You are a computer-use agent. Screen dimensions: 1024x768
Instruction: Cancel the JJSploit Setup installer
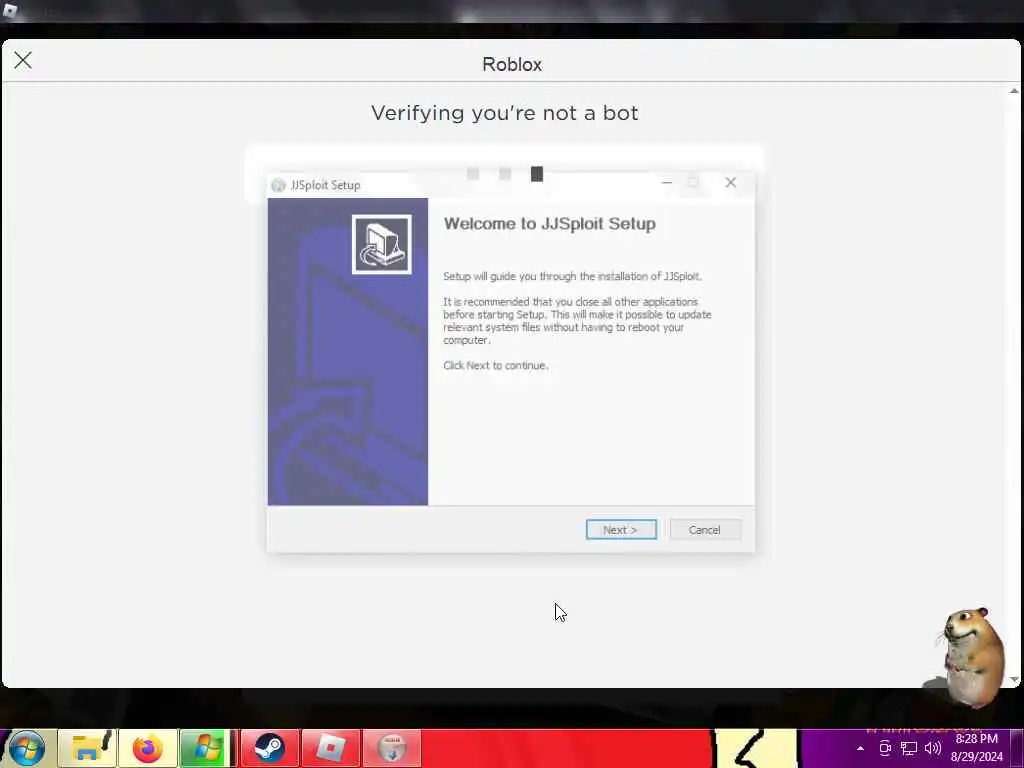point(705,530)
